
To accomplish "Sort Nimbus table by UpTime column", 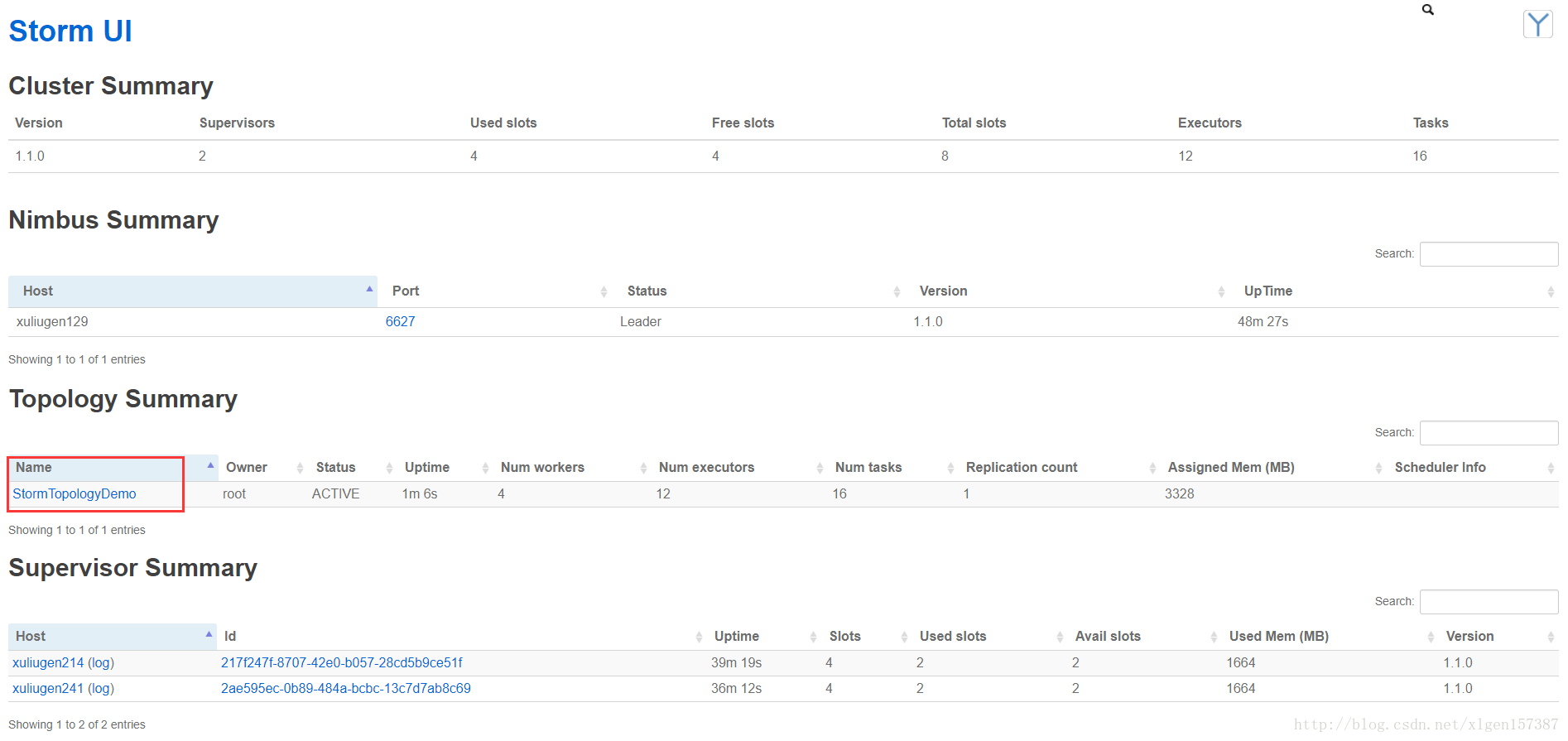I will coord(1267,291).
